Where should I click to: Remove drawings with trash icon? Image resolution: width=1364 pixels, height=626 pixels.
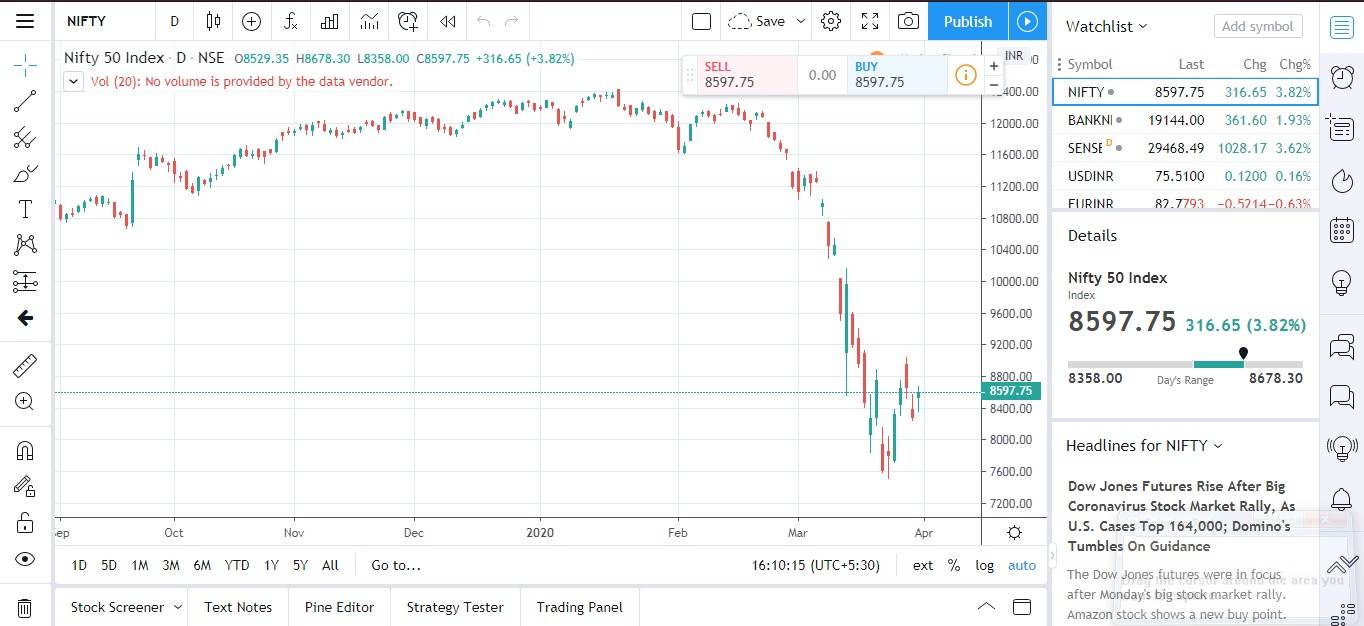(25, 608)
